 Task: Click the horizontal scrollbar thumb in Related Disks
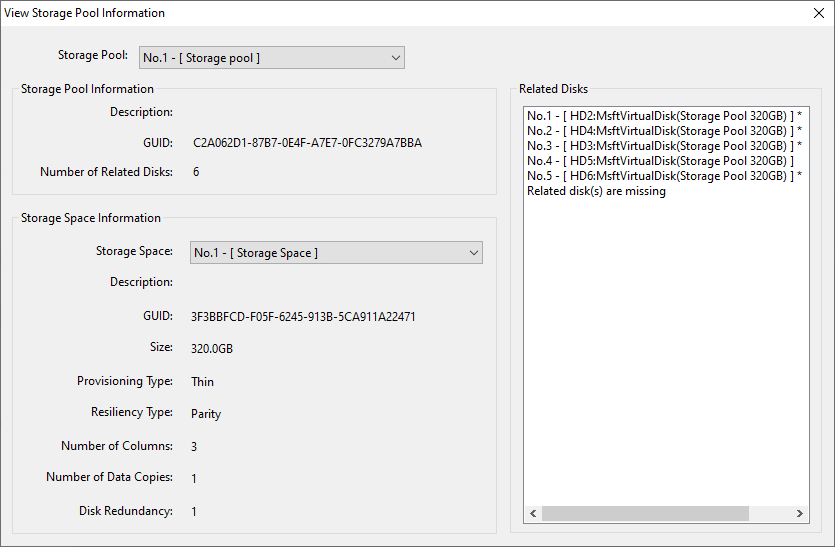pos(645,514)
